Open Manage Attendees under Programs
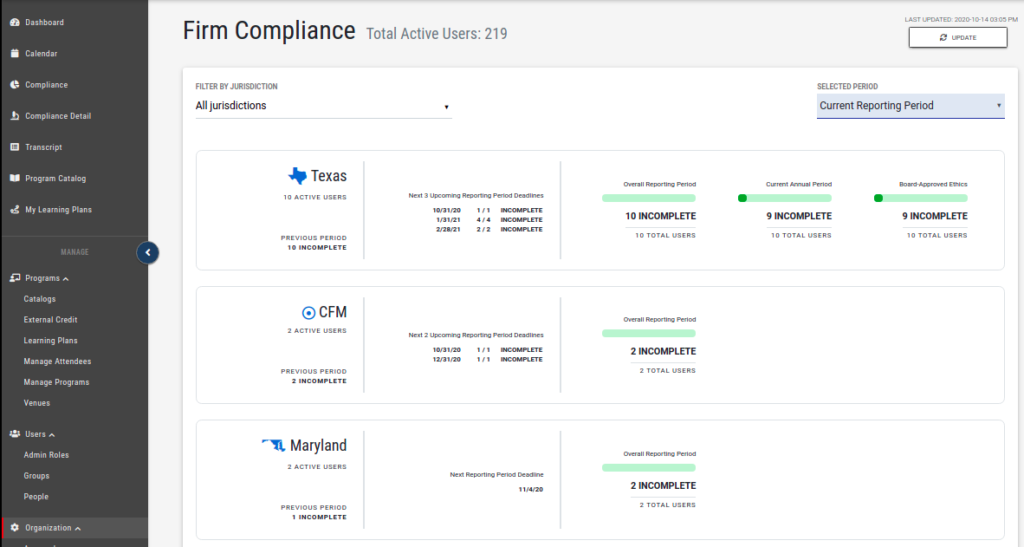Screen dimensions: 1024x547 (x=57, y=362)
